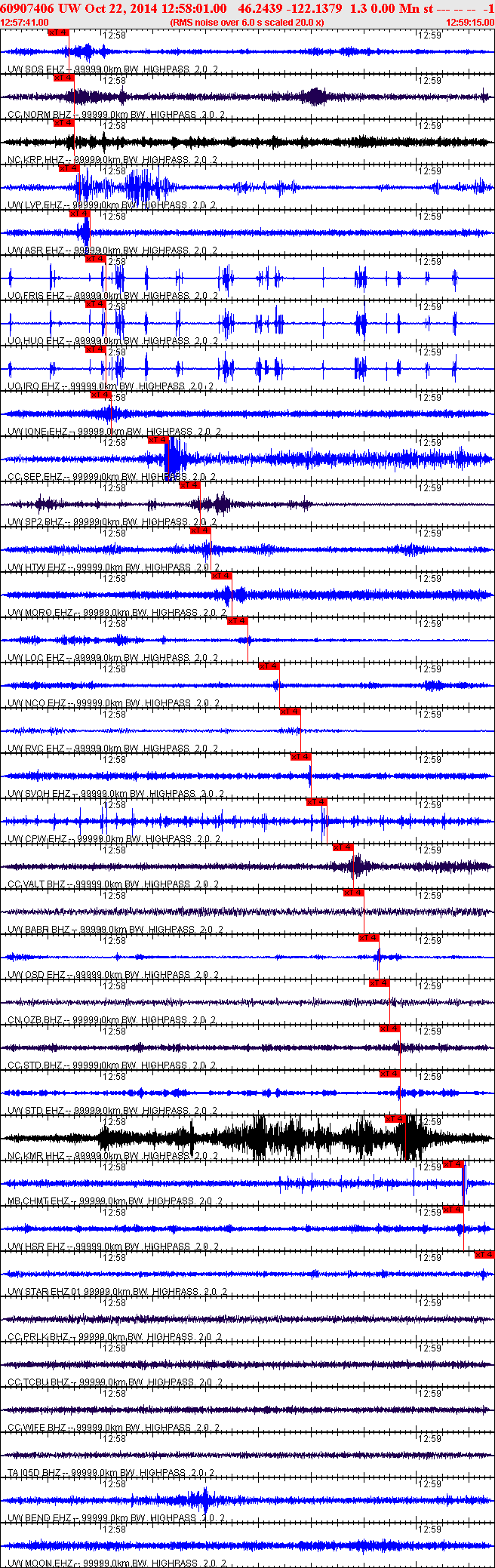The image size is (495, 1568).
Task: Click the station label 'CC PRLK BHZ'
Action: point(38,1337)
